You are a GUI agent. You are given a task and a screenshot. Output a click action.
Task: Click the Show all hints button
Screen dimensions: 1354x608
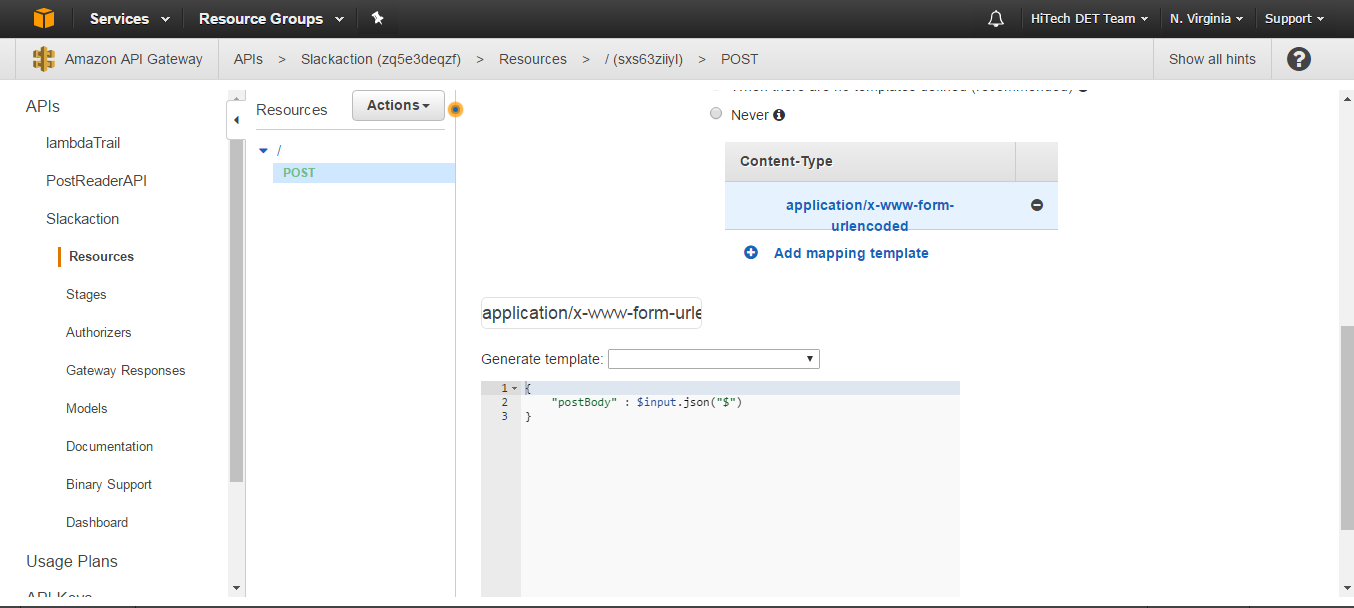(1212, 59)
